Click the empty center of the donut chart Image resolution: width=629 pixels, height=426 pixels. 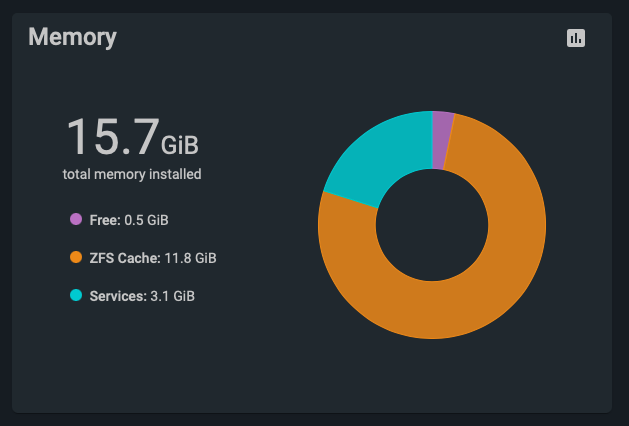(432, 225)
